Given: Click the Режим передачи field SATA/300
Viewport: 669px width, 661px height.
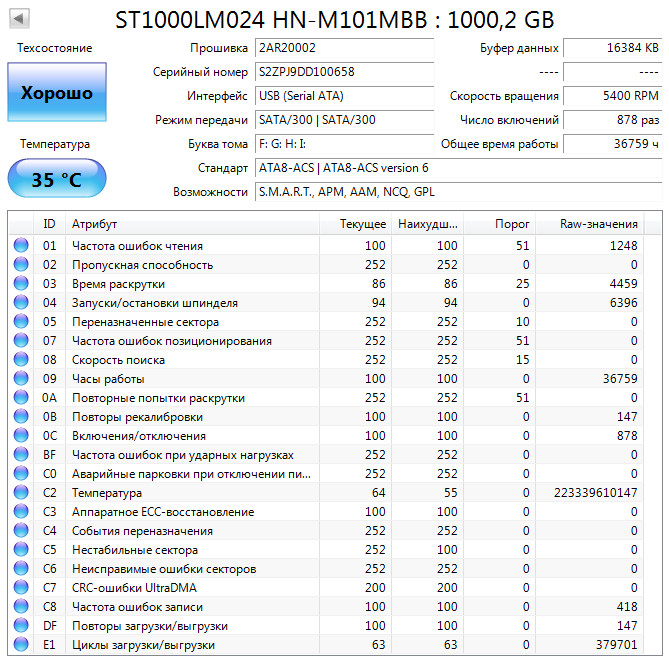Looking at the screenshot, I should (344, 119).
